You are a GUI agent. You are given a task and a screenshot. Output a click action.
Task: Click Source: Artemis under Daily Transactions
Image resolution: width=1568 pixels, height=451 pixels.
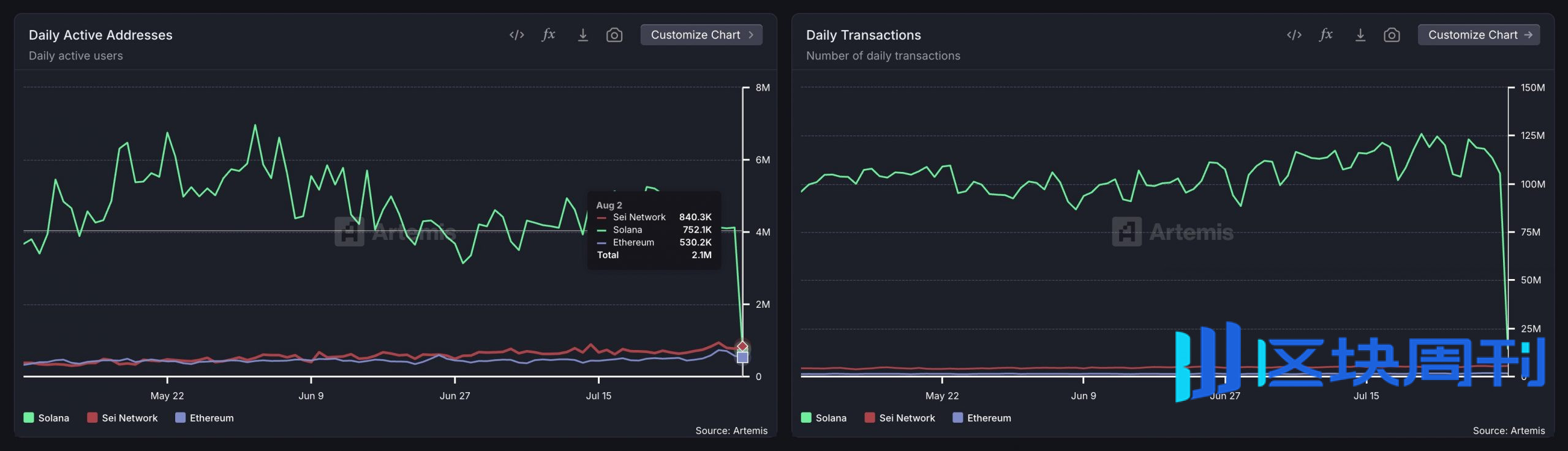[x=1508, y=431]
